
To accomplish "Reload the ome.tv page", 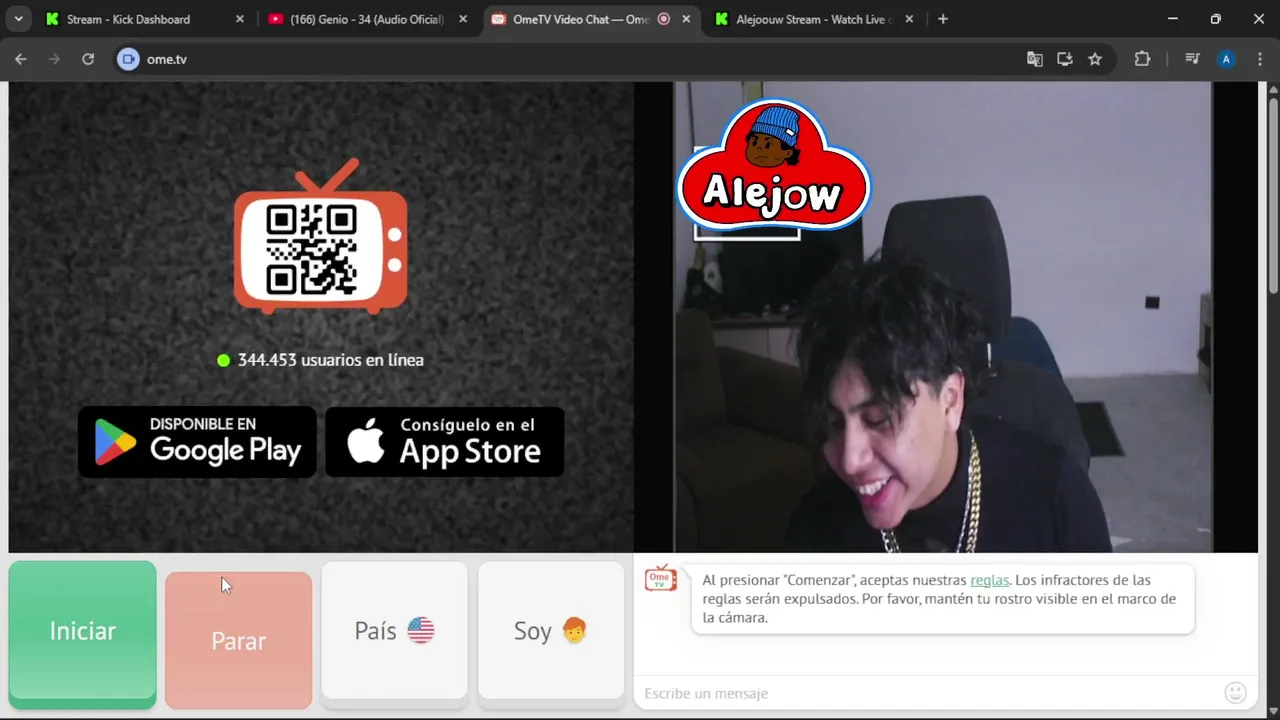I will tap(88, 59).
